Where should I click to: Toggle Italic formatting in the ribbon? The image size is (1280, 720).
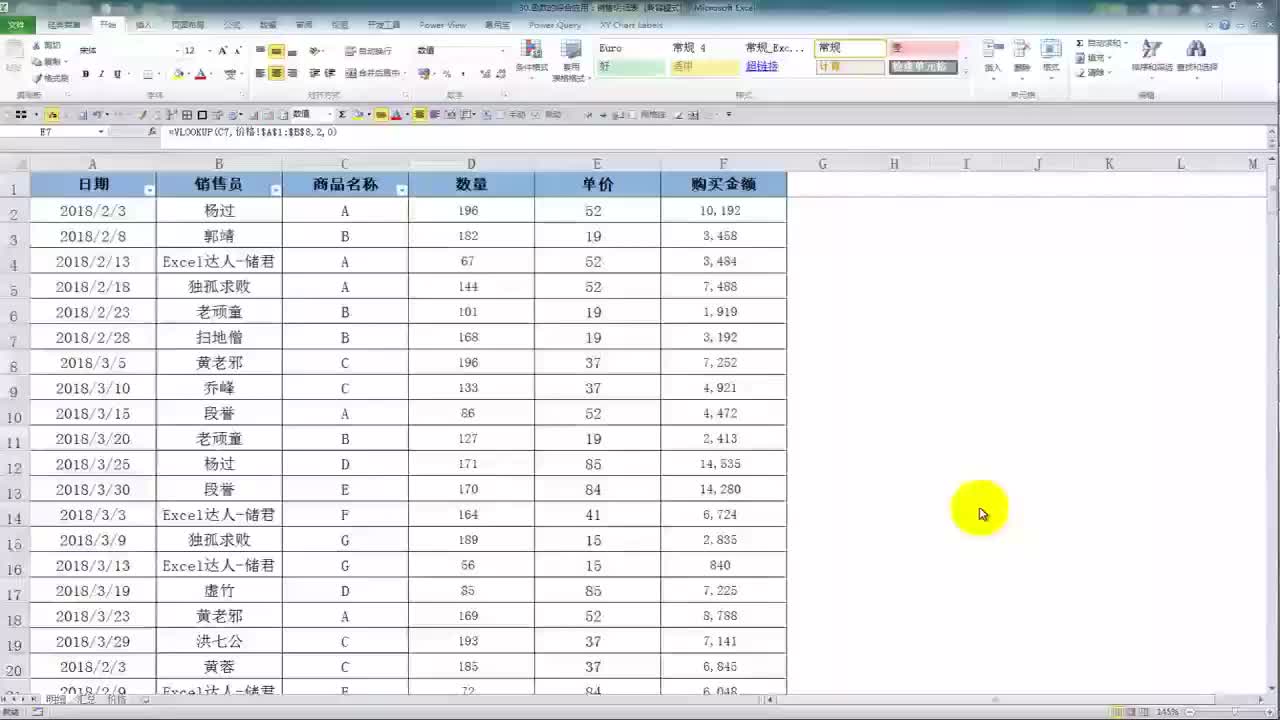tap(101, 74)
